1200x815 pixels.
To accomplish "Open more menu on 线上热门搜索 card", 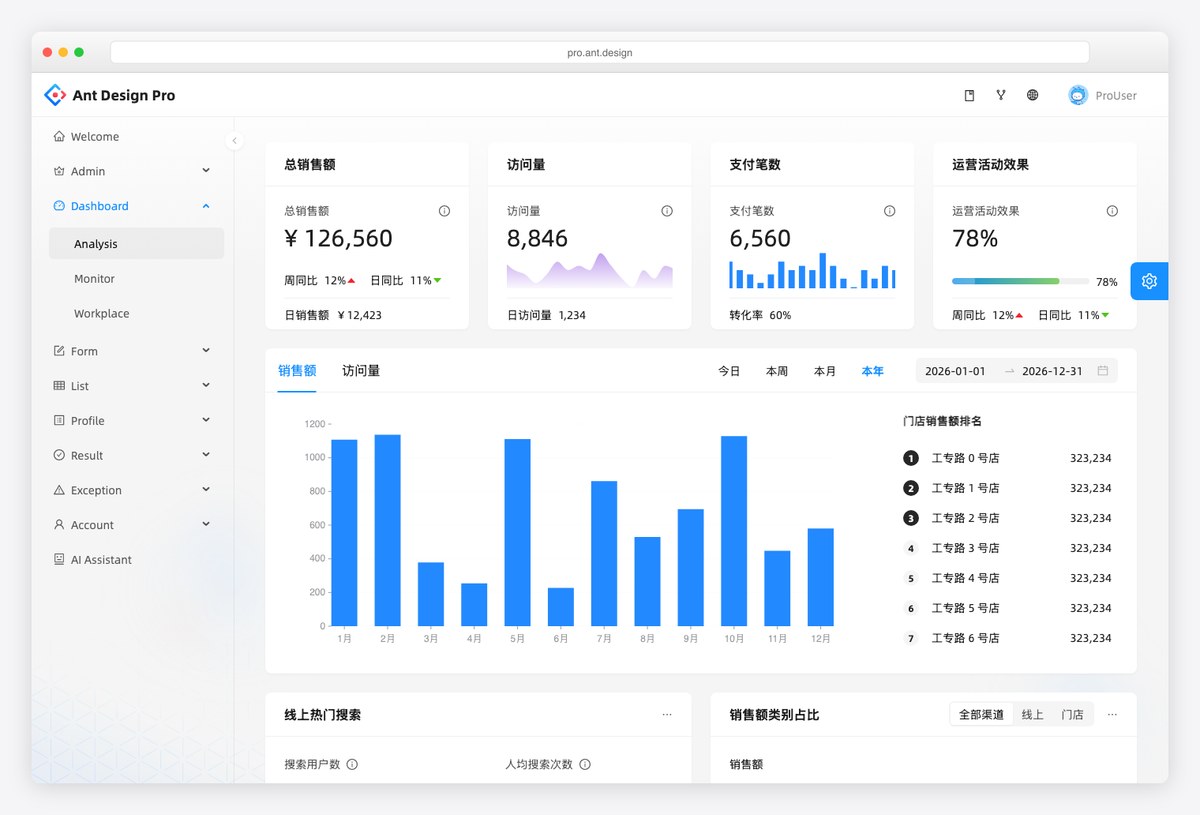I will pyautogui.click(x=667, y=715).
